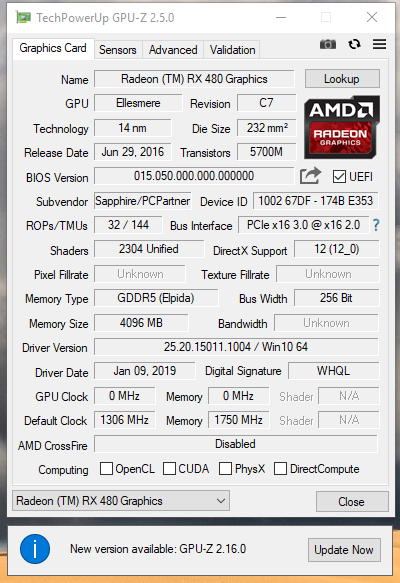Image resolution: width=400 pixels, height=583 pixels.
Task: Click the GPU-Z app icon in title bar
Action: click(23, 17)
